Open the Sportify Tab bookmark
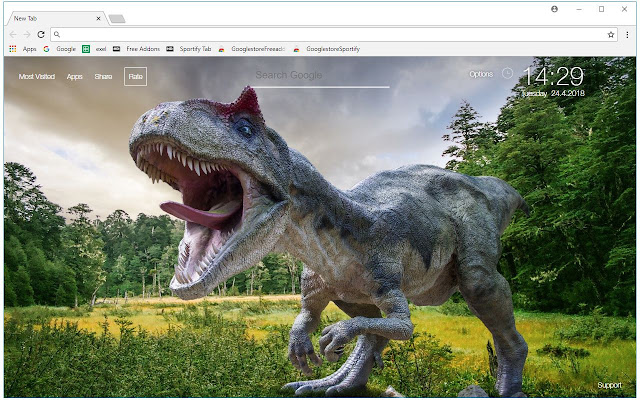 tap(189, 49)
